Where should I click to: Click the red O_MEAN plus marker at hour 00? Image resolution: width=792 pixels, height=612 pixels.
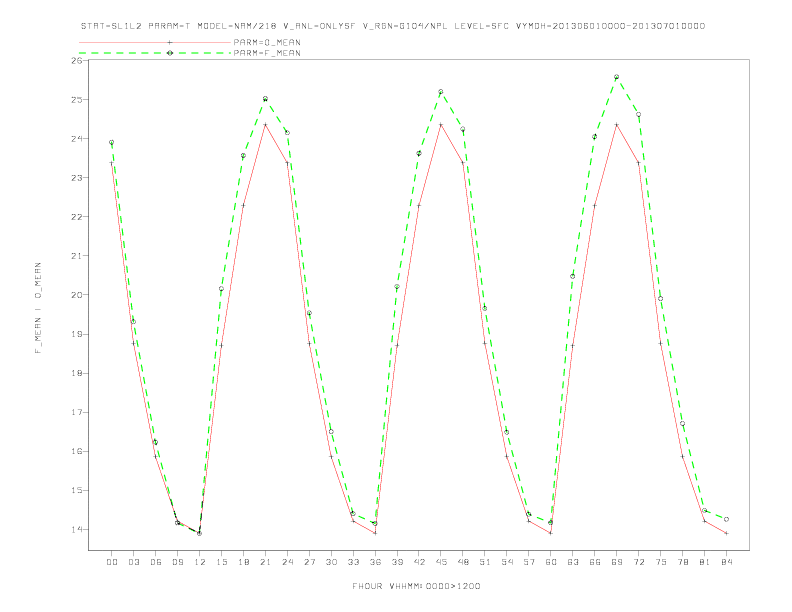[112, 163]
